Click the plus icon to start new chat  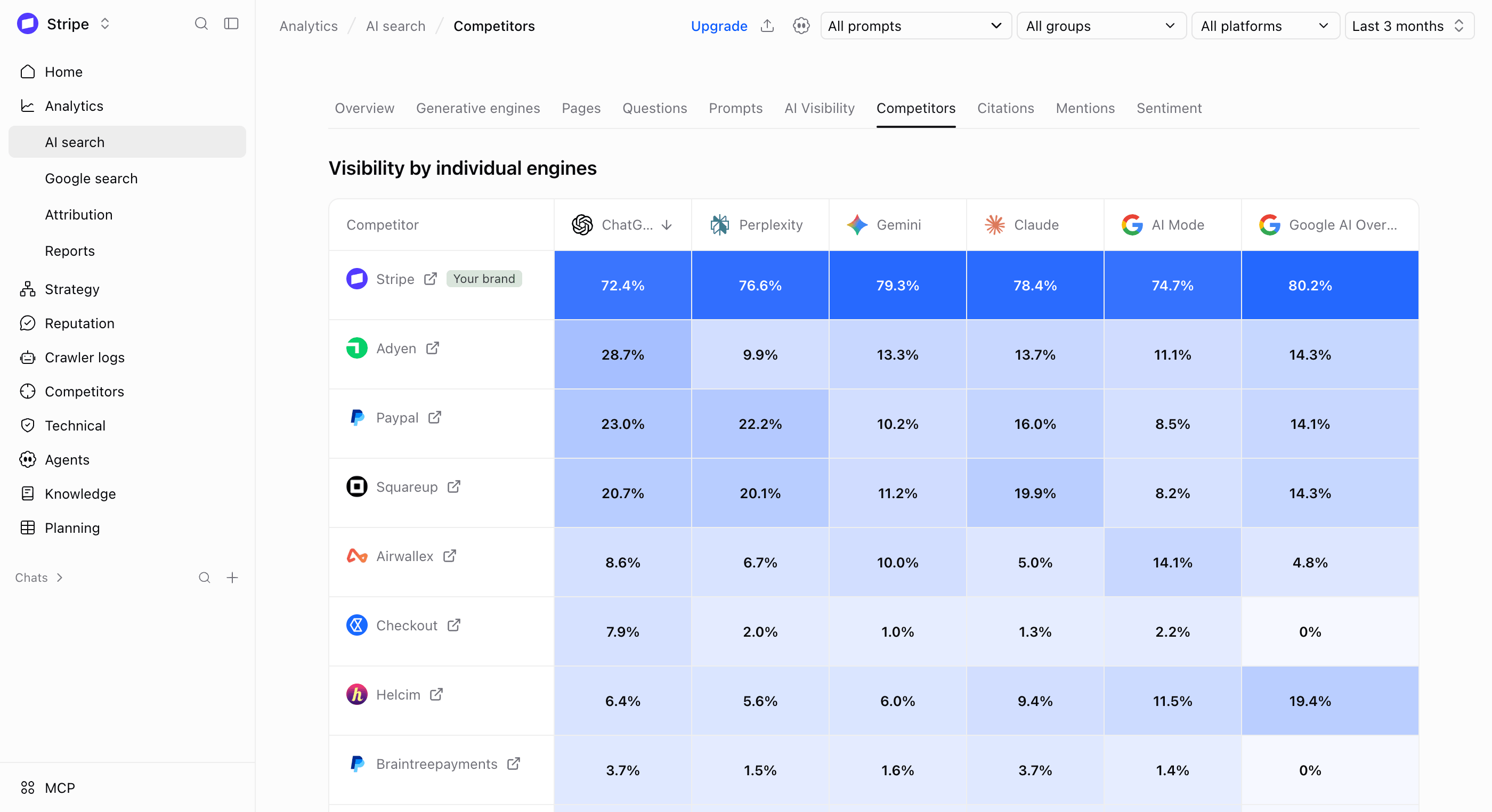[x=232, y=578]
